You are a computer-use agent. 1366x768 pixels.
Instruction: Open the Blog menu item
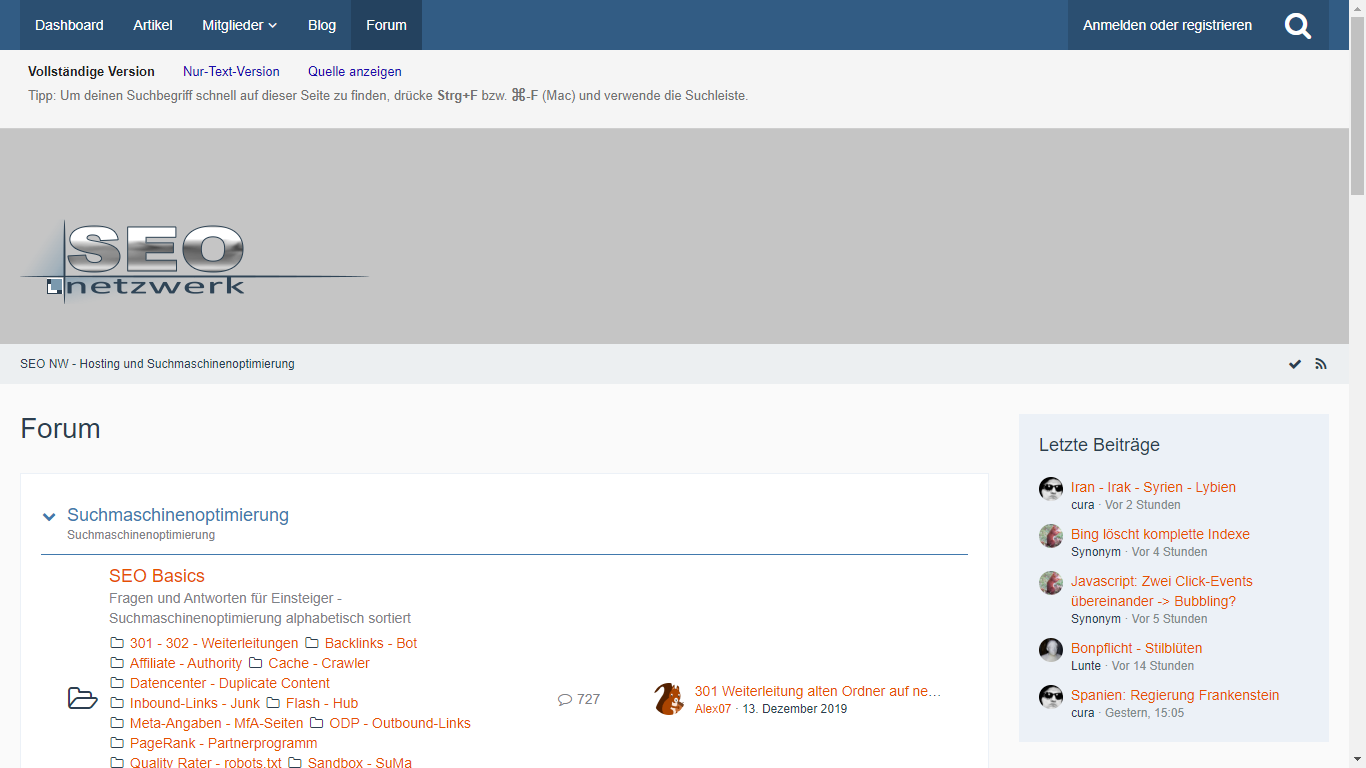tap(322, 25)
